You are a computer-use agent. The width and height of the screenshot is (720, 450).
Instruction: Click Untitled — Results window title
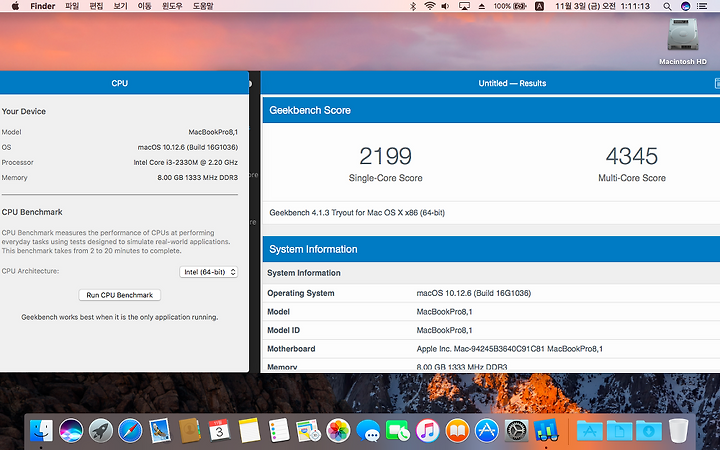(512, 83)
